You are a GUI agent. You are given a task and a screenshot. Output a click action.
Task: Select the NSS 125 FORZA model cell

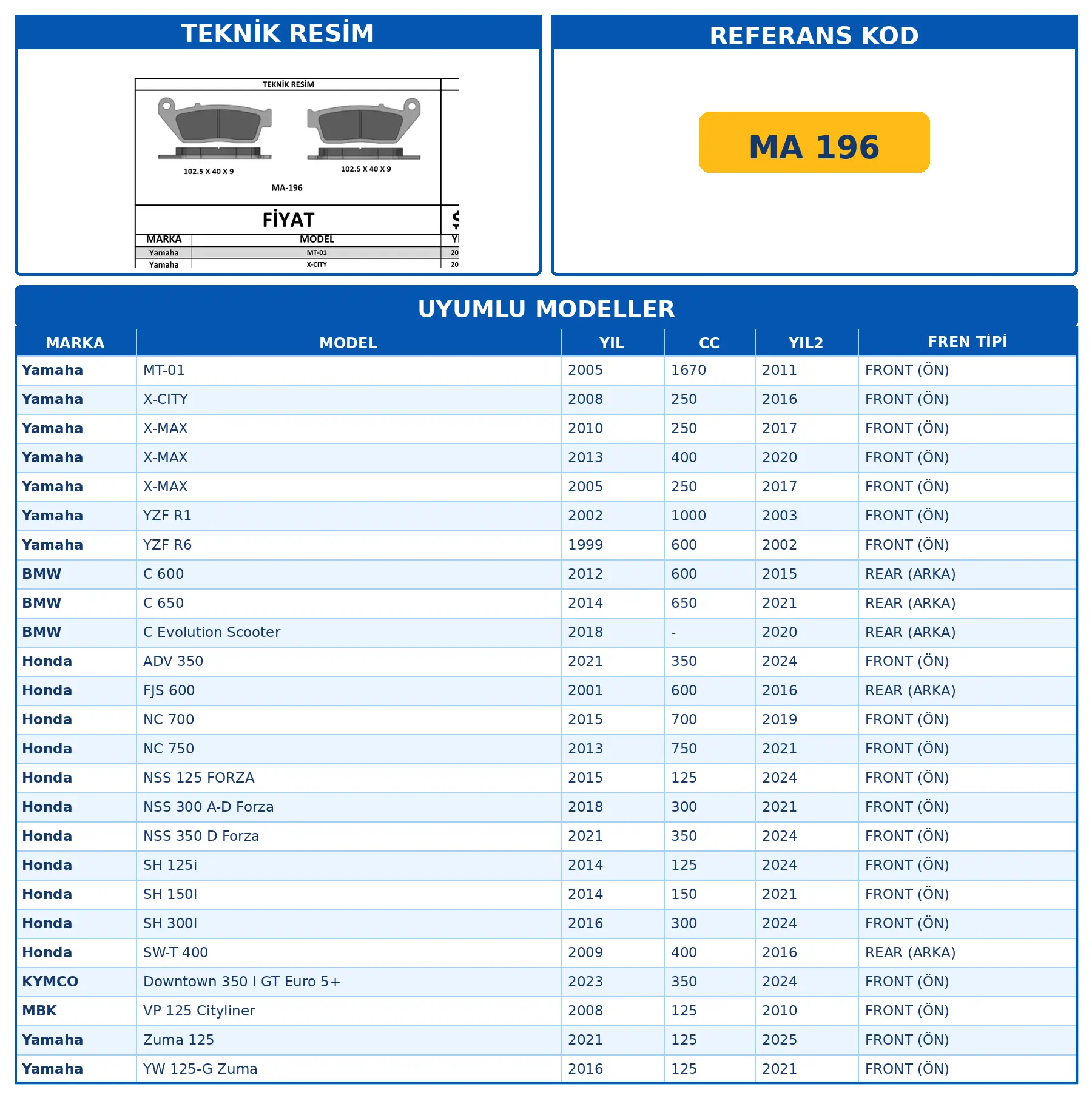pyautogui.click(x=349, y=778)
